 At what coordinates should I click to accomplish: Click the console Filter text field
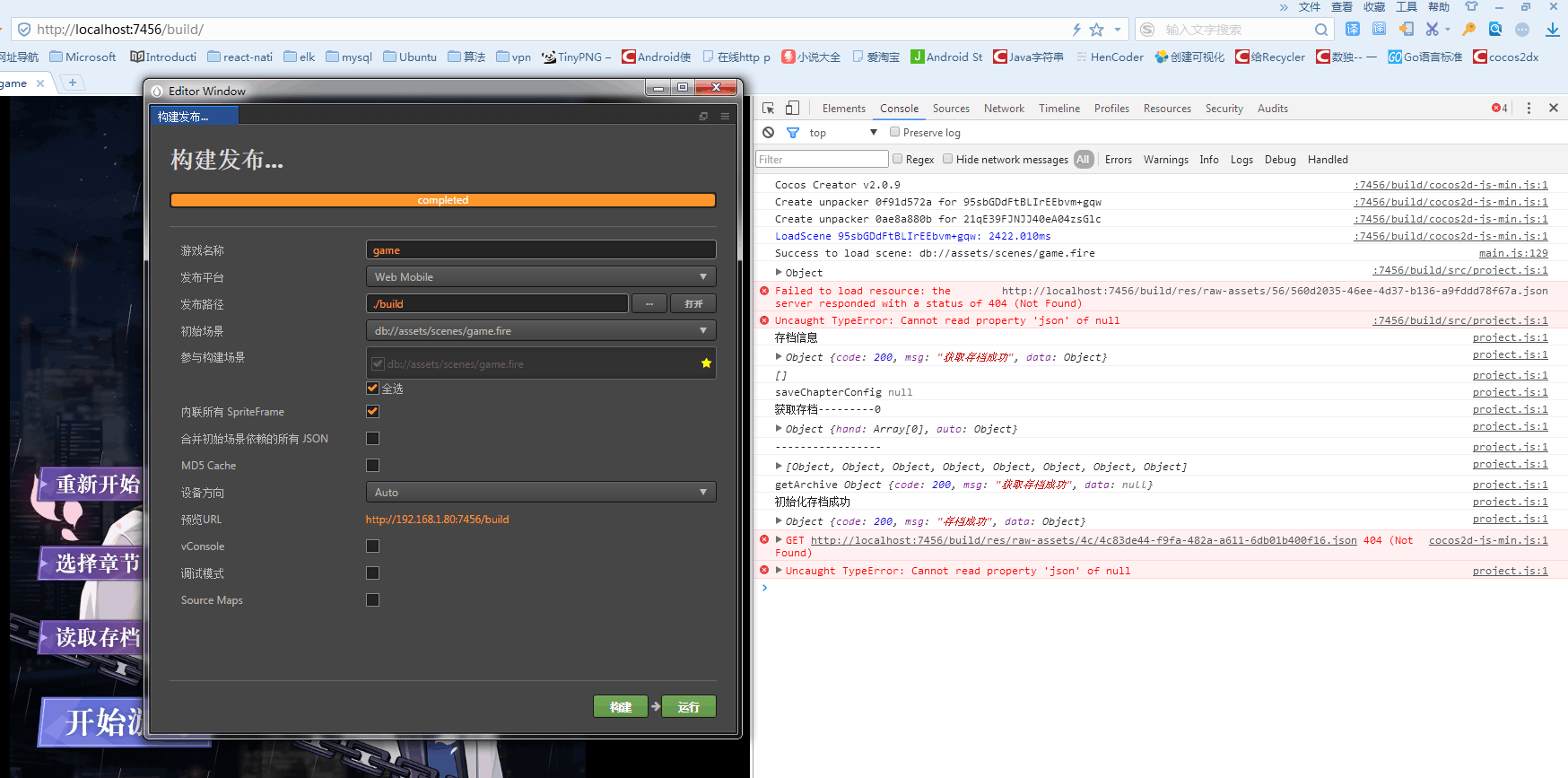click(x=822, y=159)
